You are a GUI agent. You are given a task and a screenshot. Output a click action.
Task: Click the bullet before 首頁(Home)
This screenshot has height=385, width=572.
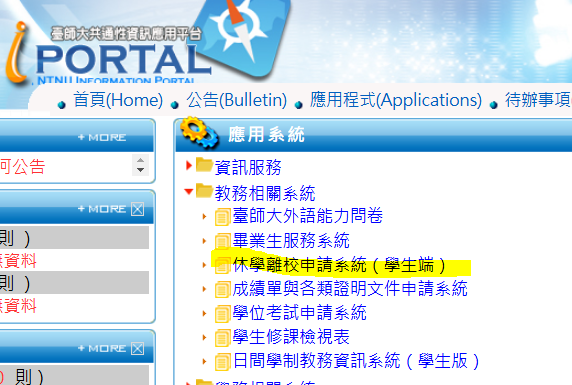(62, 105)
